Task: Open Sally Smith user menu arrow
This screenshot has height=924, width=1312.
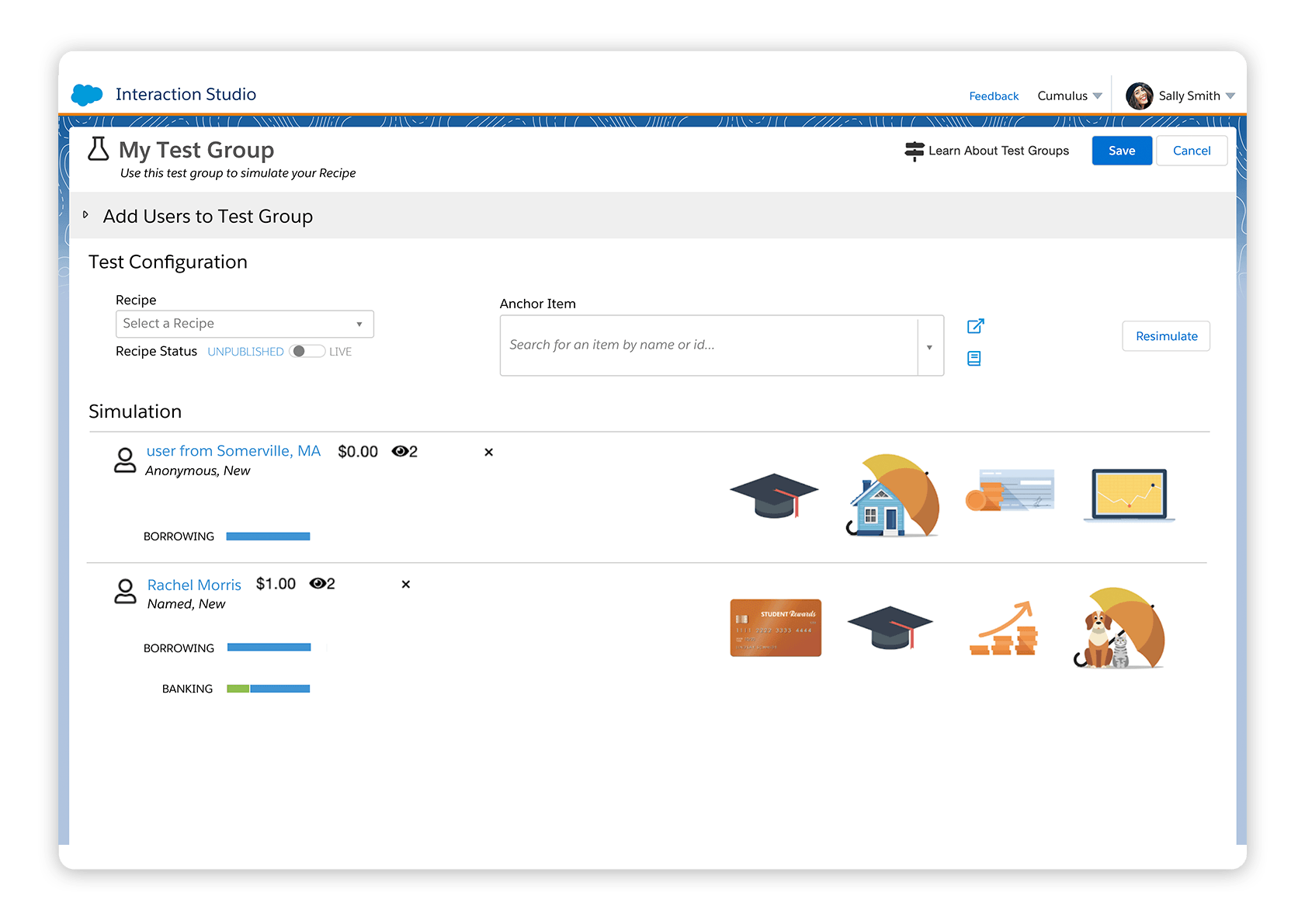Action: pyautogui.click(x=1230, y=96)
